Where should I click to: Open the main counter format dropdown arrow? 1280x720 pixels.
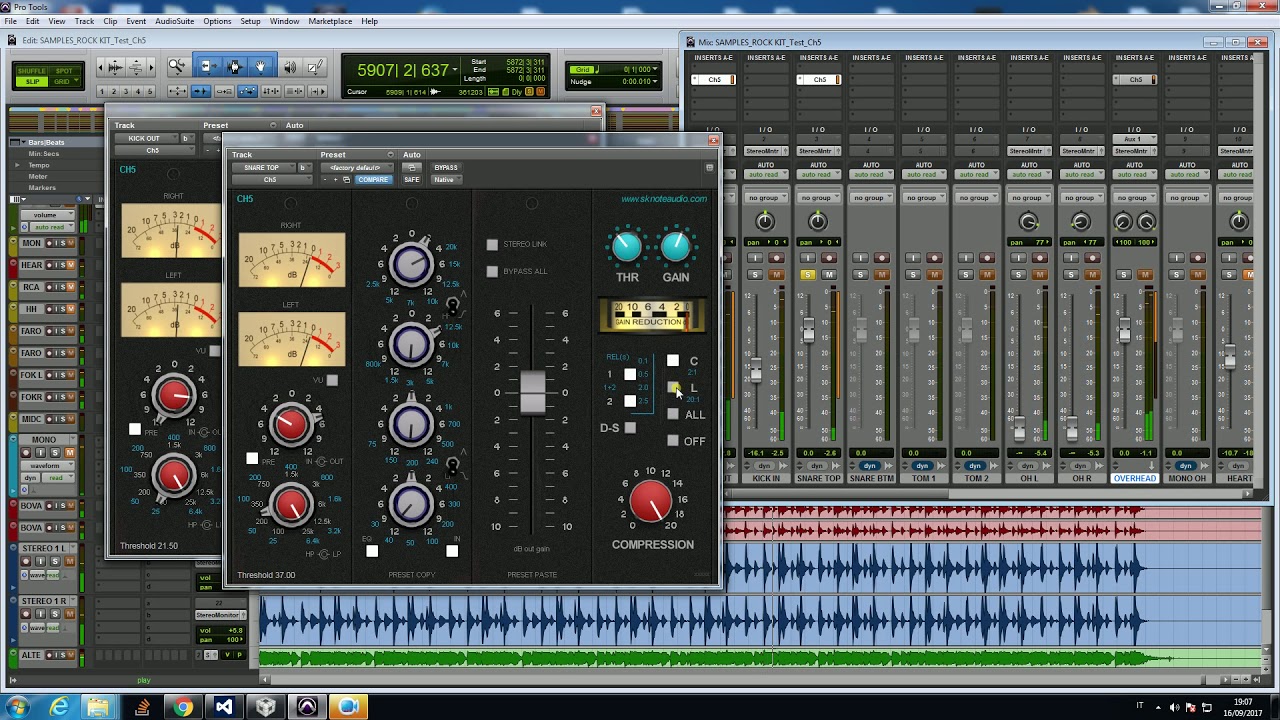pos(455,70)
